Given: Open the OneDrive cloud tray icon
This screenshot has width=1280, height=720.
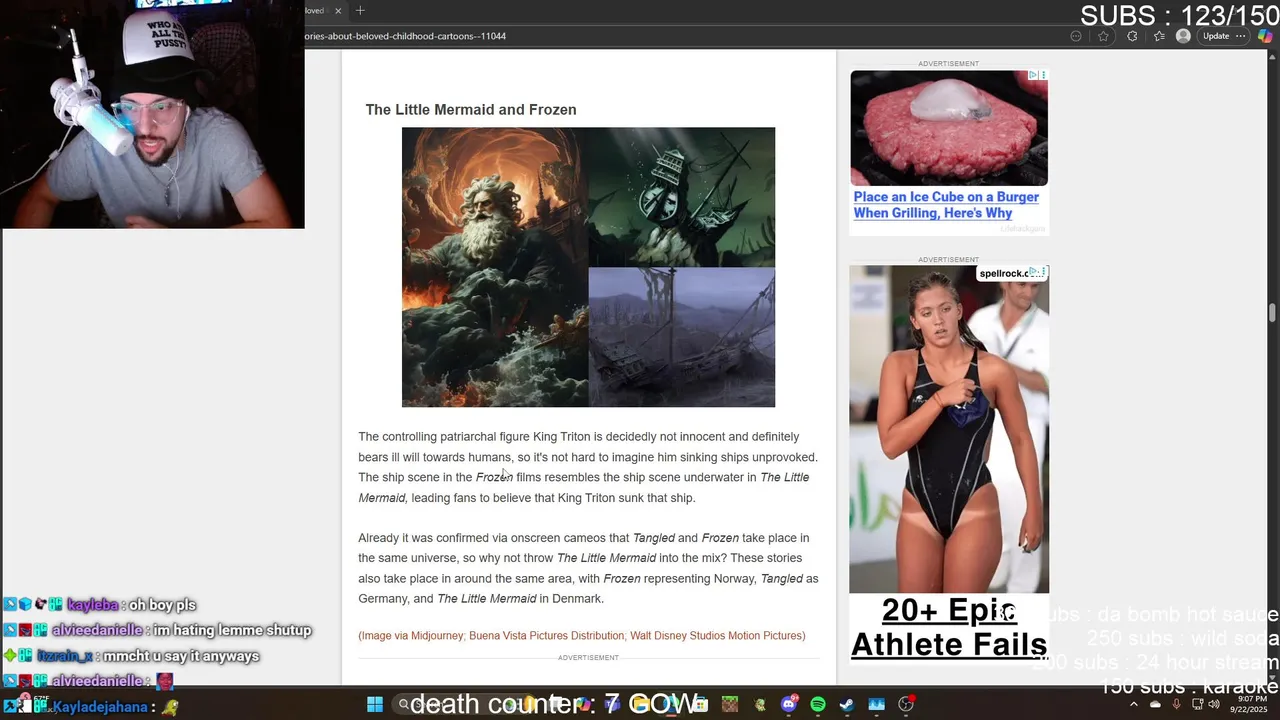Looking at the screenshot, I should [x=1155, y=704].
